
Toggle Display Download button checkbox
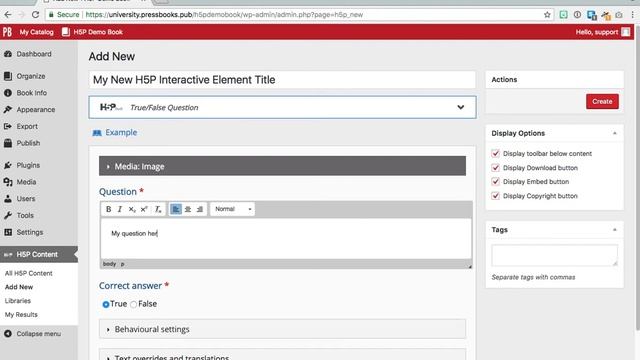tap(496, 168)
